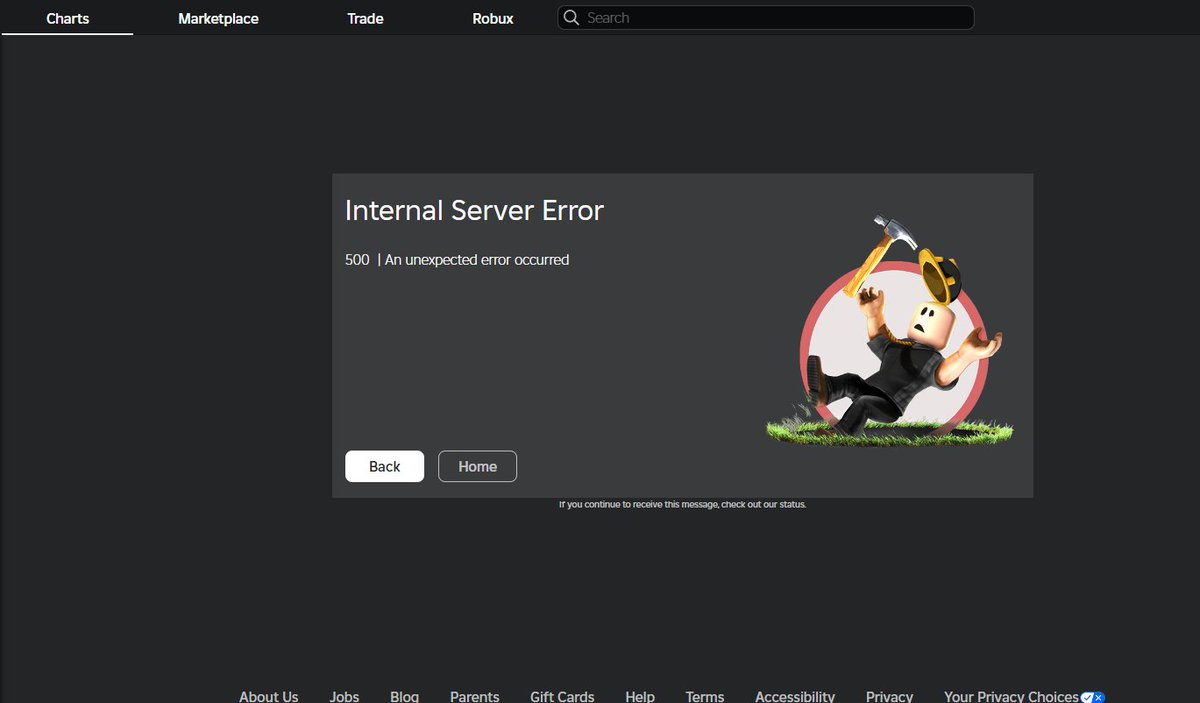Open Your Privacy Choices link
1200x703 pixels.
[x=1011, y=696]
